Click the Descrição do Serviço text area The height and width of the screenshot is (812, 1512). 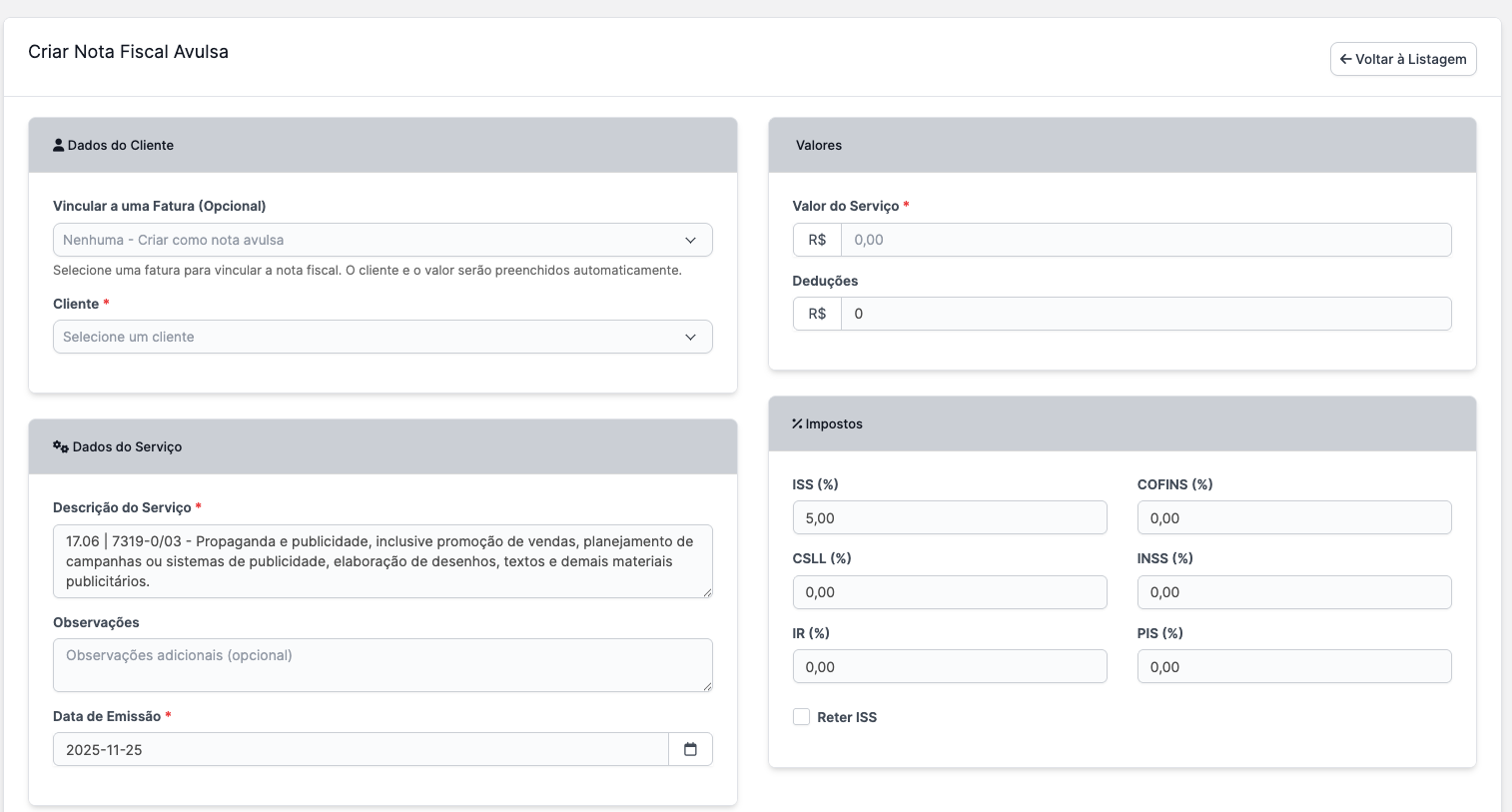click(x=382, y=560)
